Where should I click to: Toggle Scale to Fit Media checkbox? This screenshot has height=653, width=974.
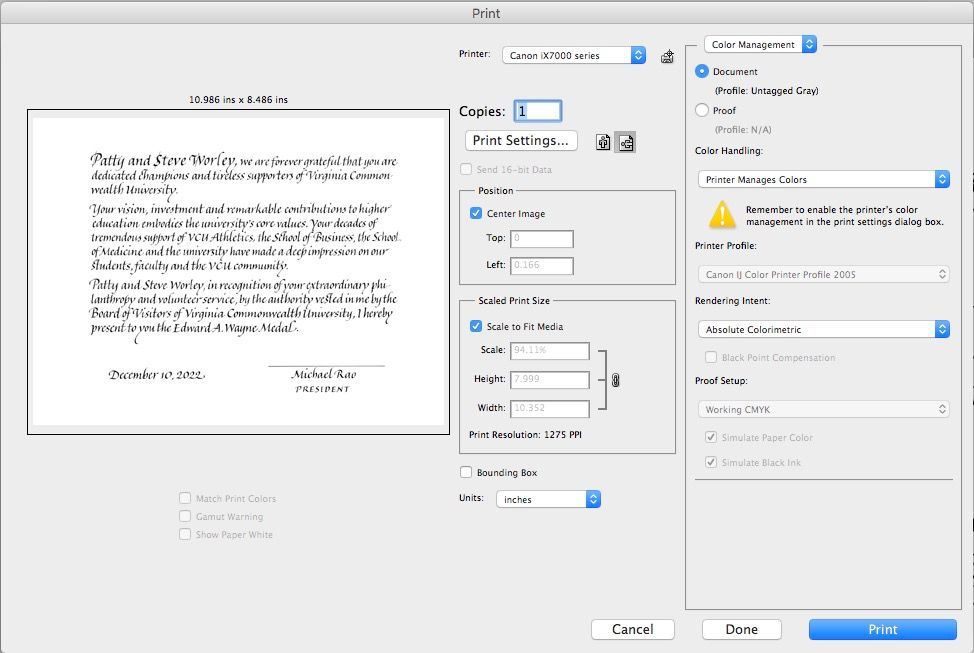coord(476,325)
